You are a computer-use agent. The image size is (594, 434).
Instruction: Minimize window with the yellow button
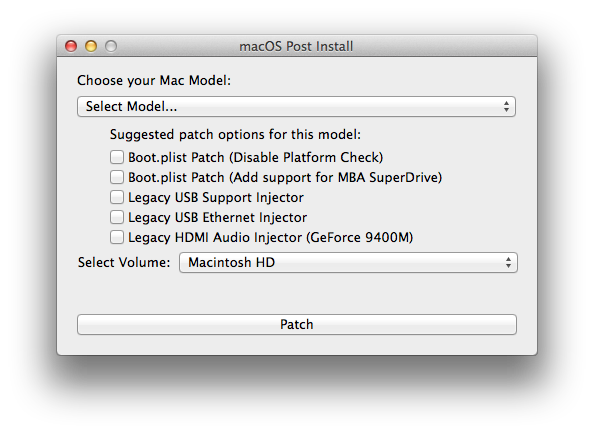click(x=91, y=46)
